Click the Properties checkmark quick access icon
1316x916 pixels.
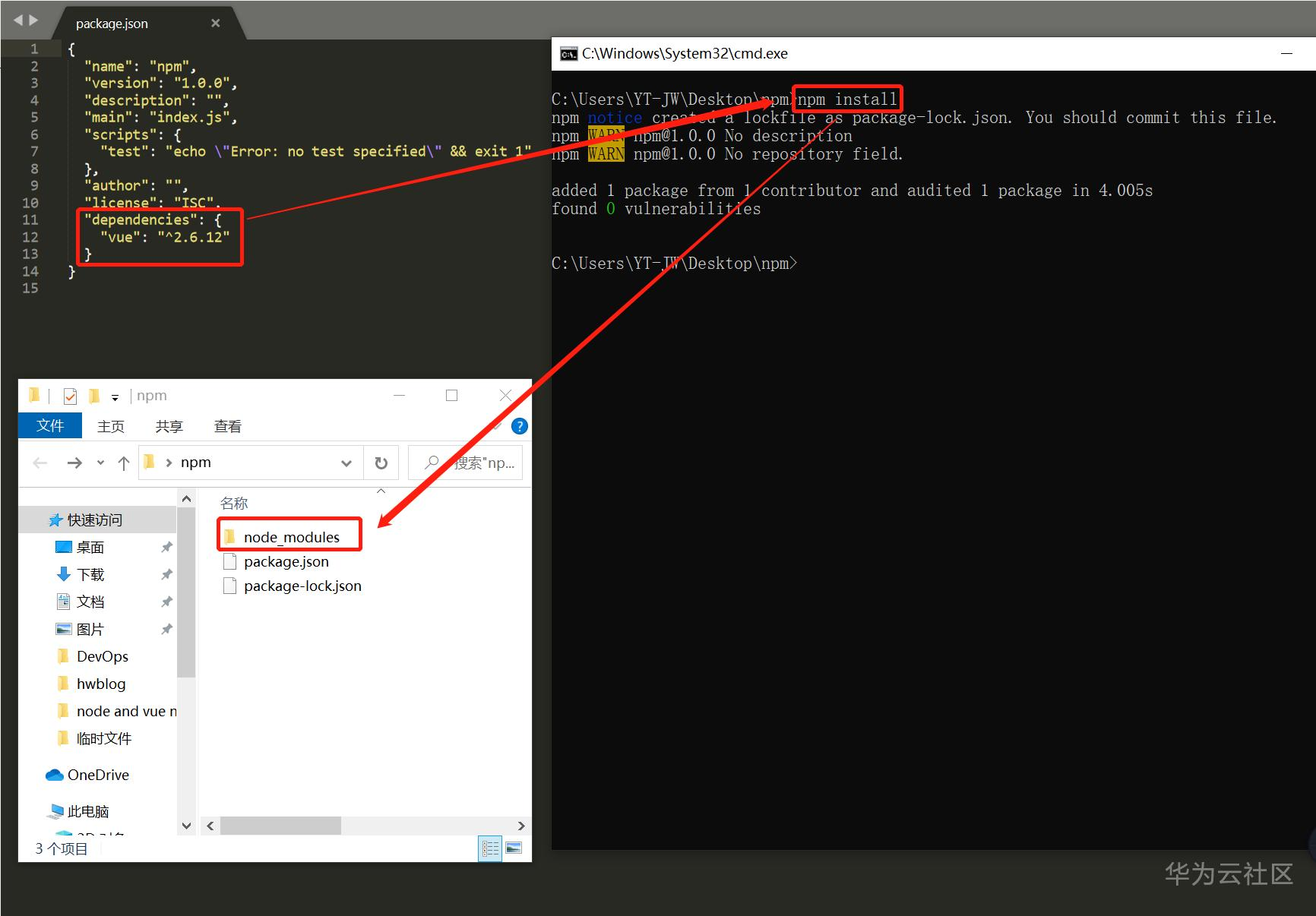(70, 396)
